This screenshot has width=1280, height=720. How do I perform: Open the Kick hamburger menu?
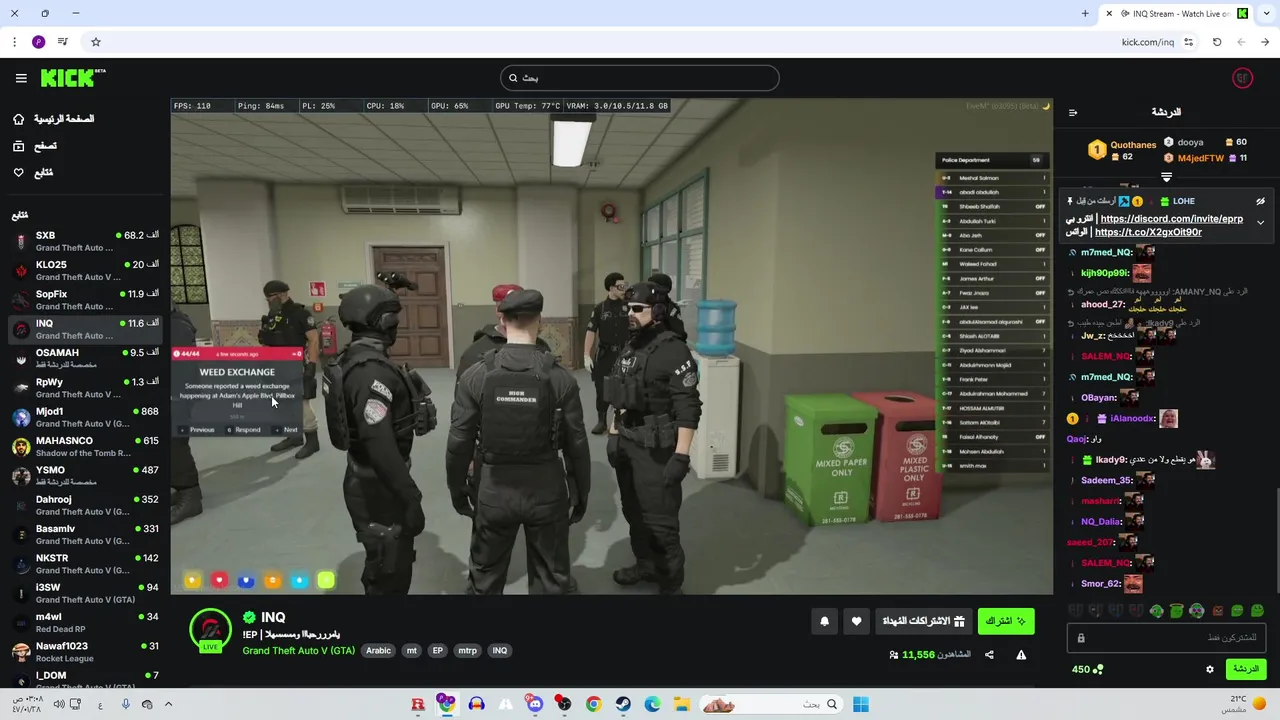pos(21,78)
